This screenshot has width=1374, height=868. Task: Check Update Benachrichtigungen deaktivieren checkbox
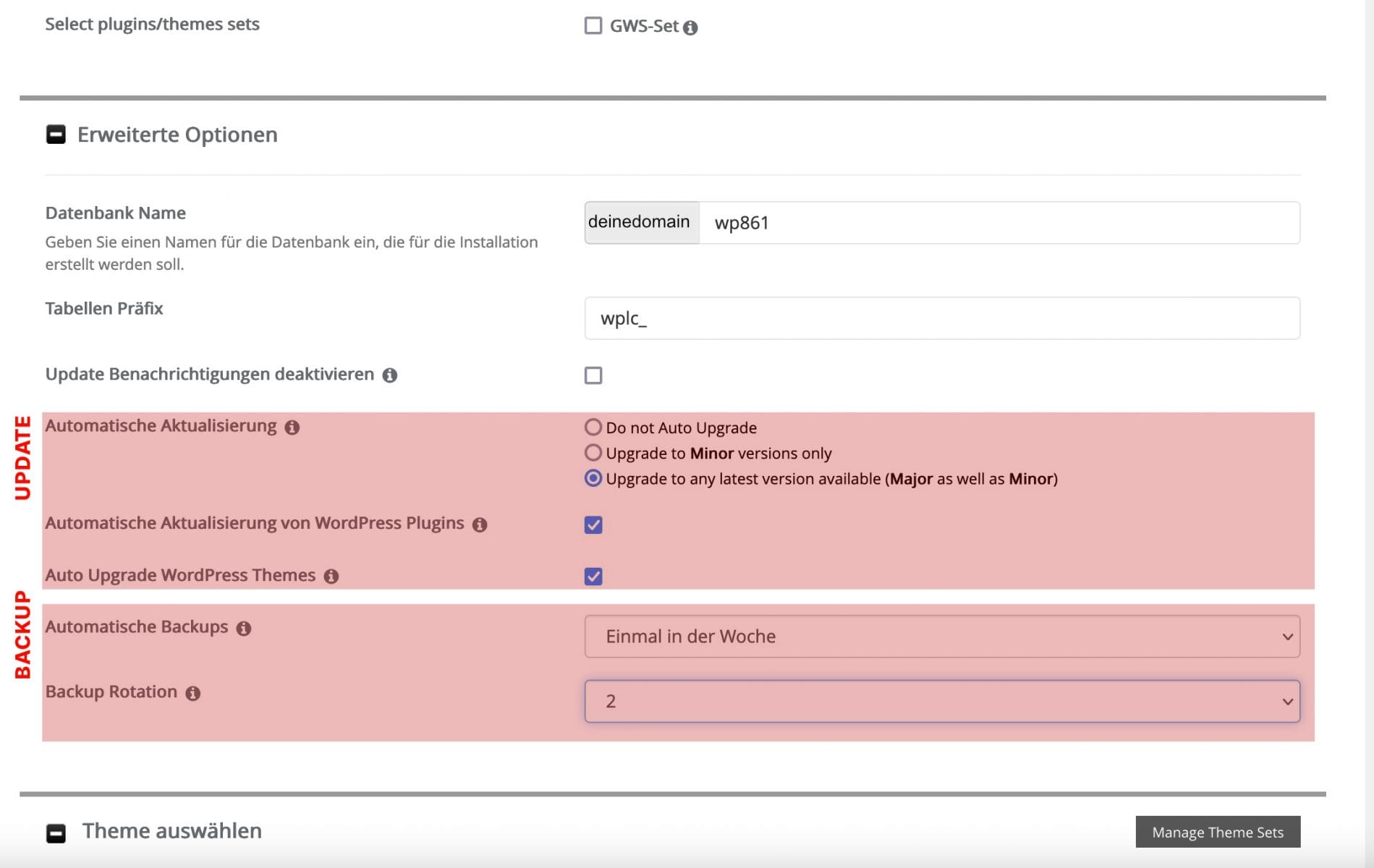click(593, 375)
